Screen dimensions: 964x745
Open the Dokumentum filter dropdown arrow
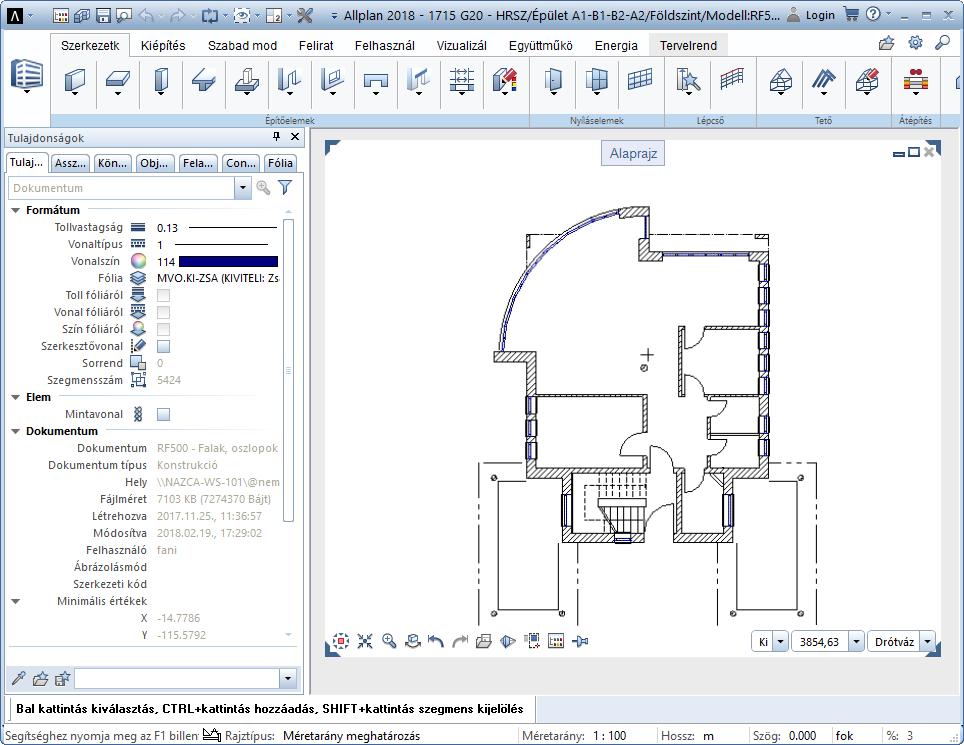tap(243, 187)
